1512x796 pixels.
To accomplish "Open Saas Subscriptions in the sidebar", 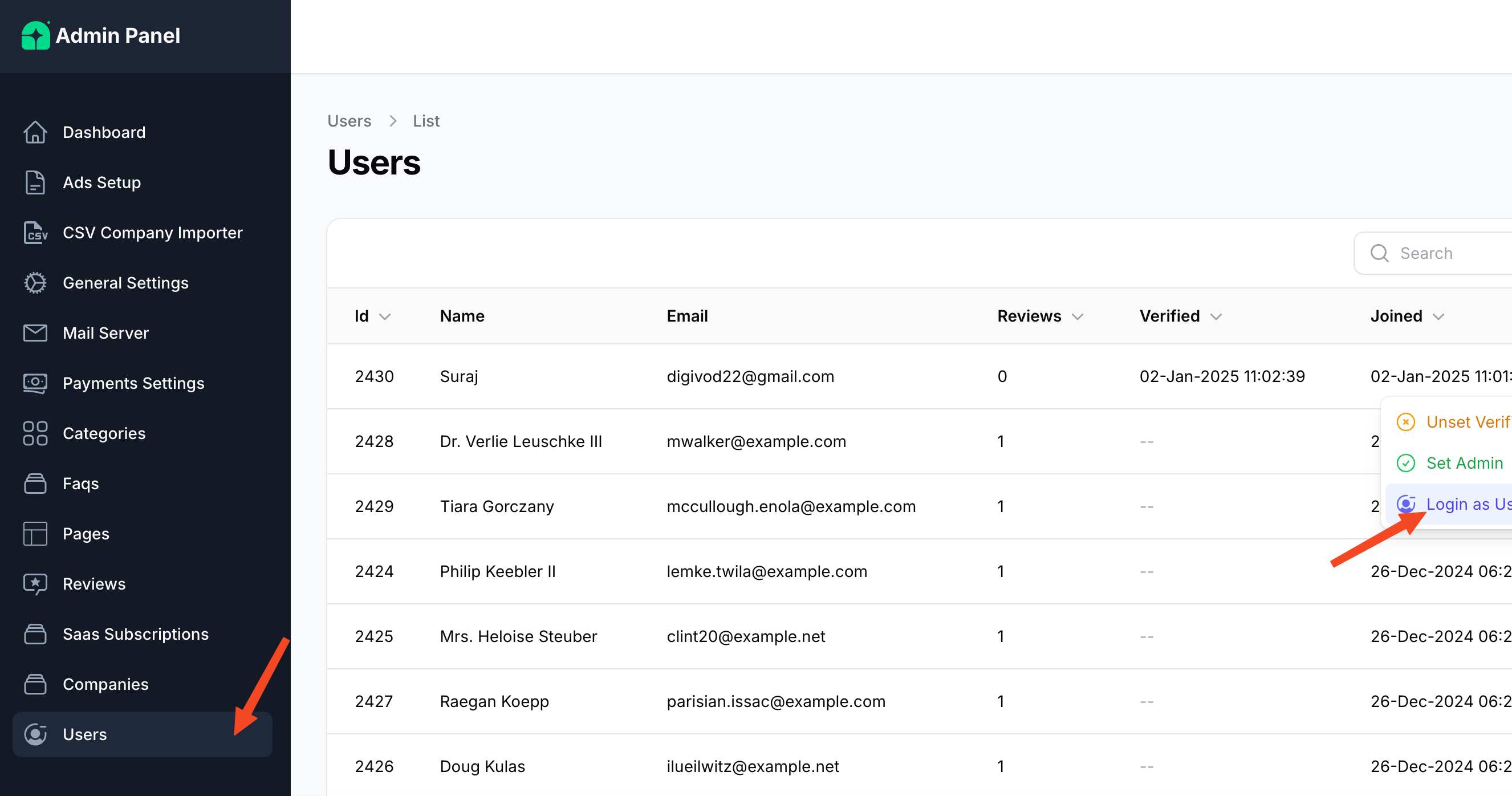I will 135,634.
